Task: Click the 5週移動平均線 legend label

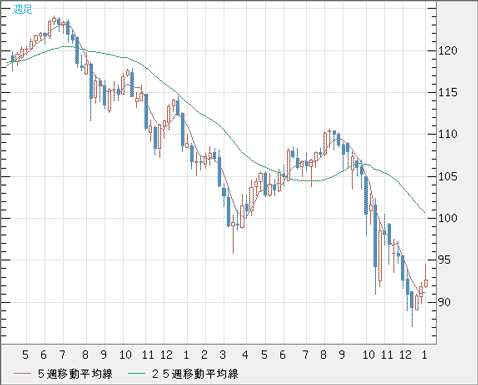Action: point(75,374)
